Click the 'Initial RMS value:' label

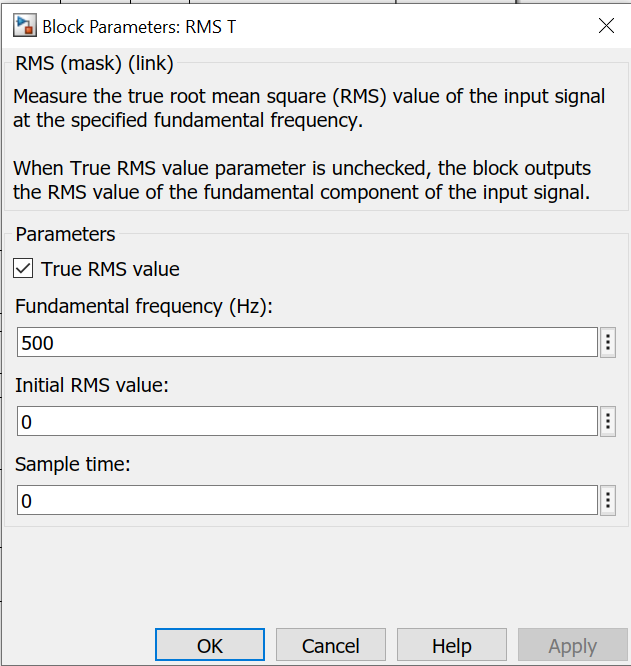click(x=92, y=385)
